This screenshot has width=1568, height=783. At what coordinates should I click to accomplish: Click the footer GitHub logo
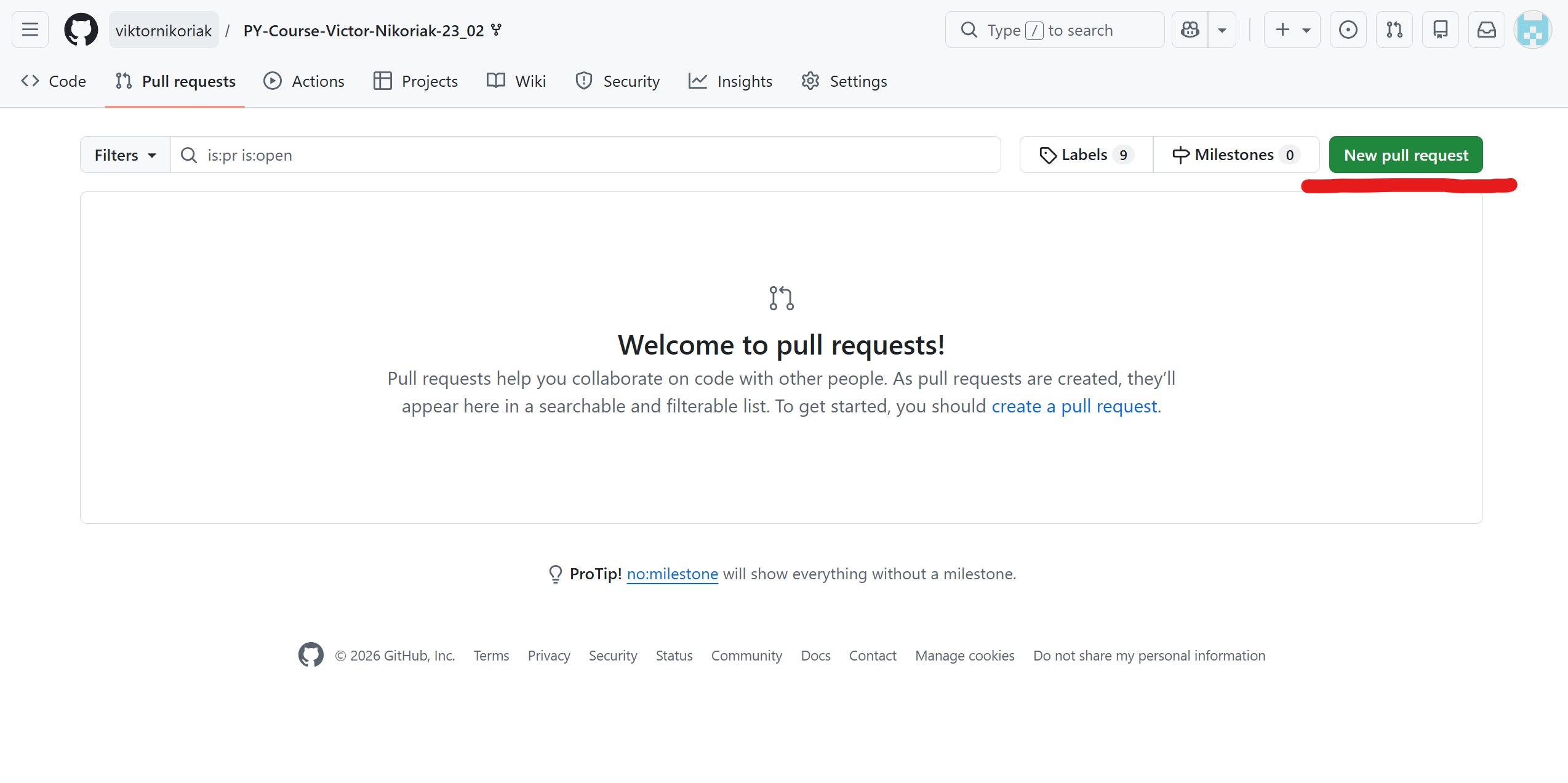point(311,655)
